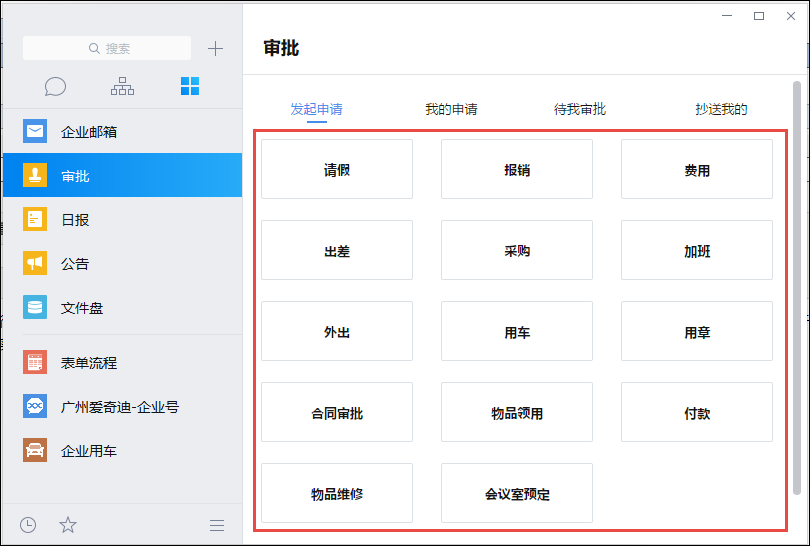
Task: Start a 请假 leave request
Action: (337, 169)
